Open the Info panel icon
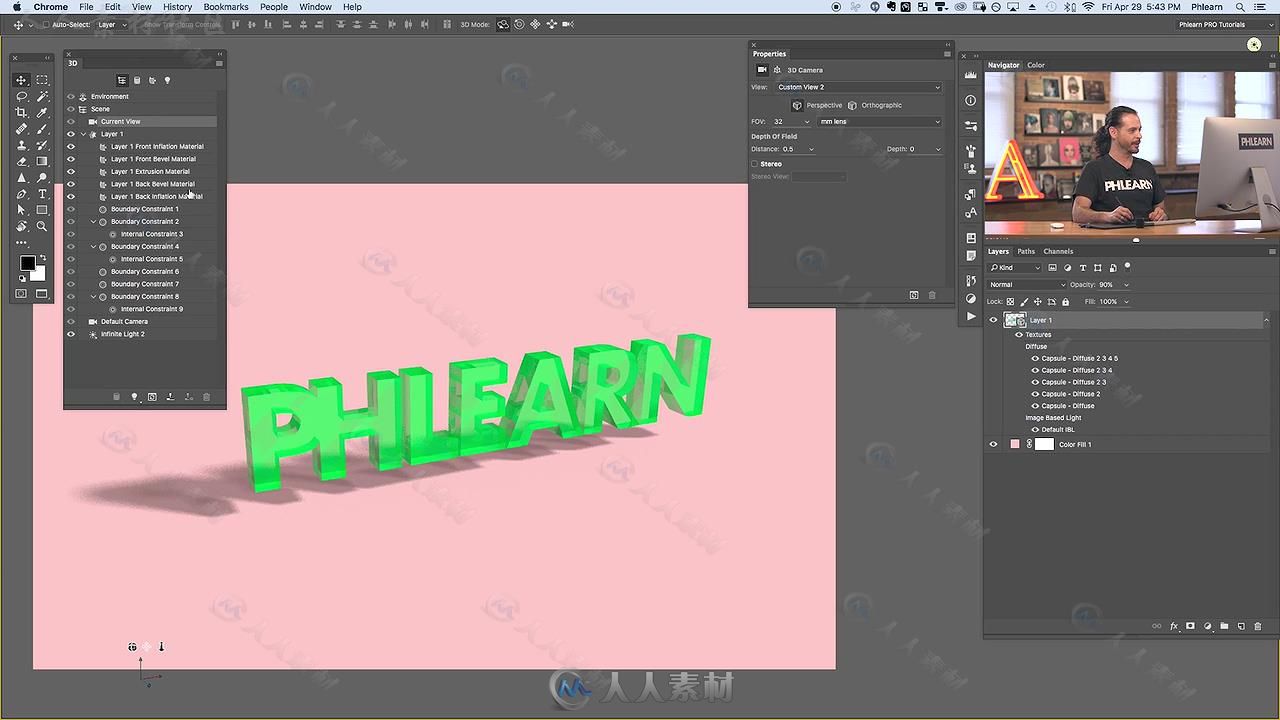Image resolution: width=1280 pixels, height=720 pixels. tap(971, 100)
